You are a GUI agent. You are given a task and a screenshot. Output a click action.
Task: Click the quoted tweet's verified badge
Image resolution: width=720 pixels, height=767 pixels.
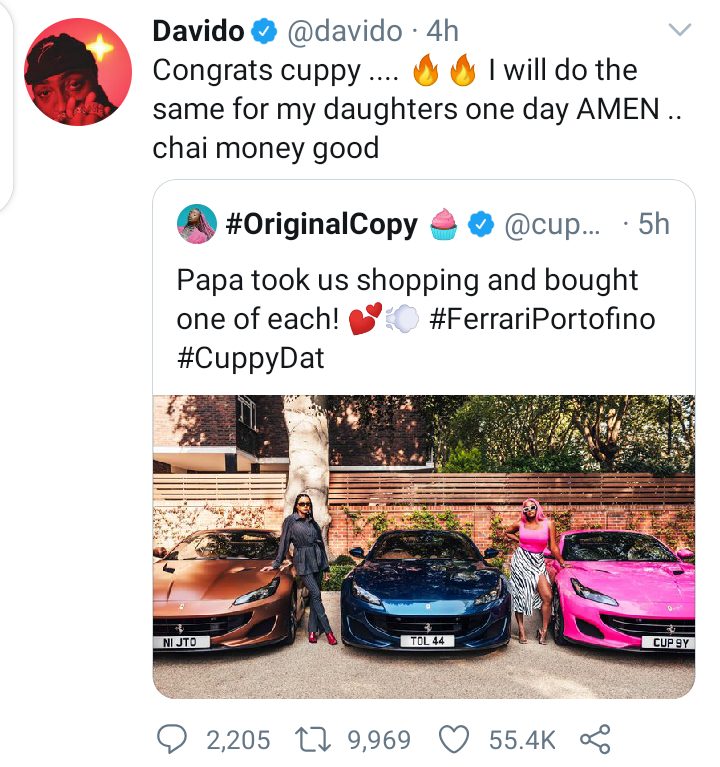click(480, 225)
